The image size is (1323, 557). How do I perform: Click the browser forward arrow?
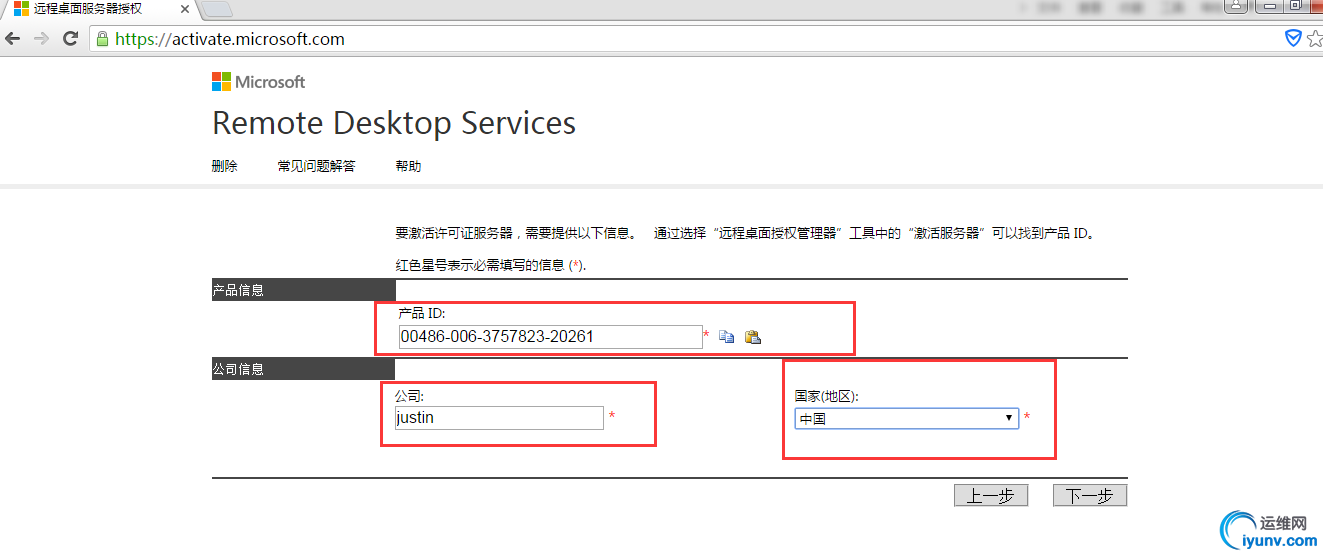(x=41, y=39)
